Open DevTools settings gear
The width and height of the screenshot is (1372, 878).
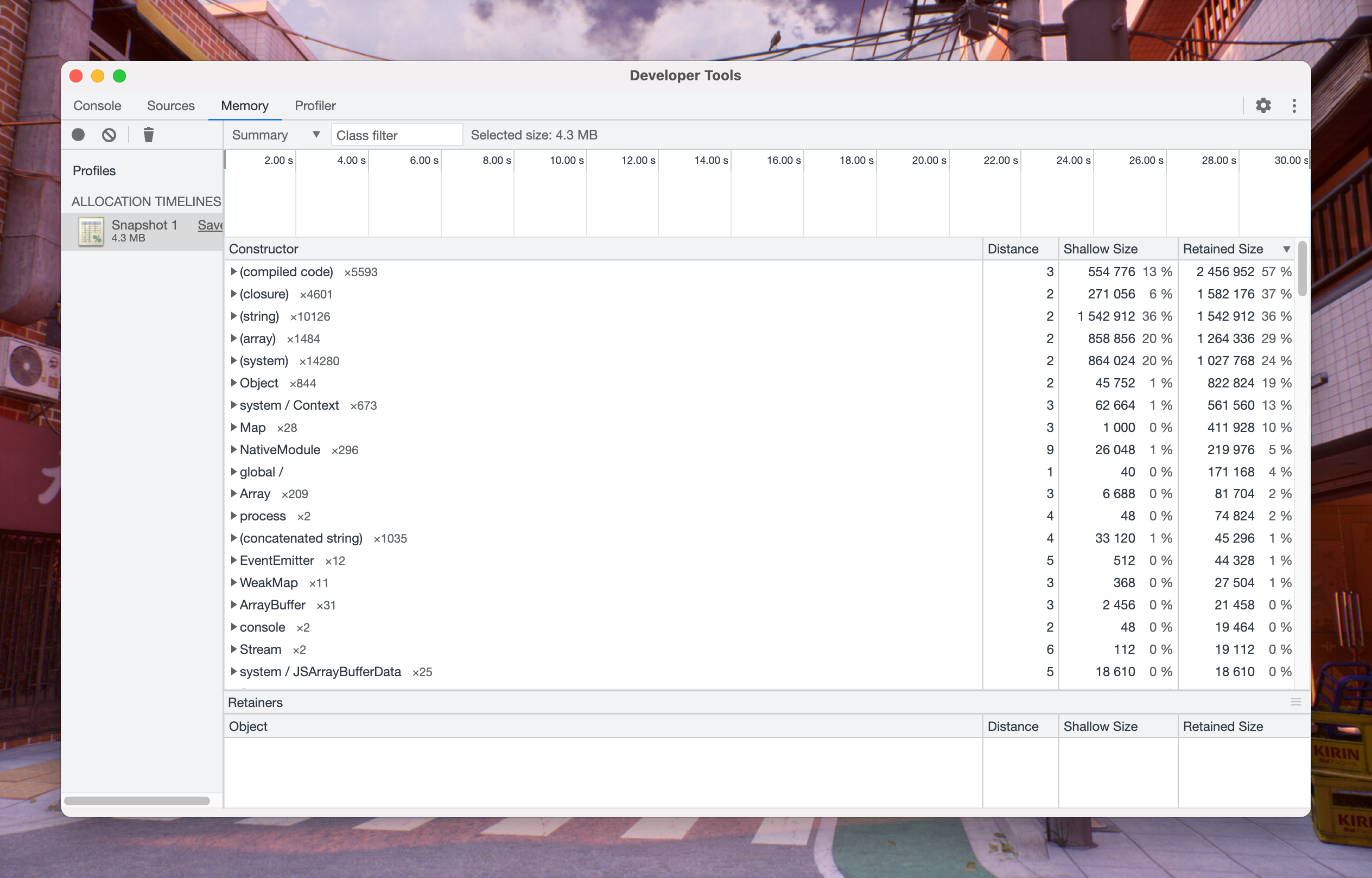pyautogui.click(x=1263, y=105)
